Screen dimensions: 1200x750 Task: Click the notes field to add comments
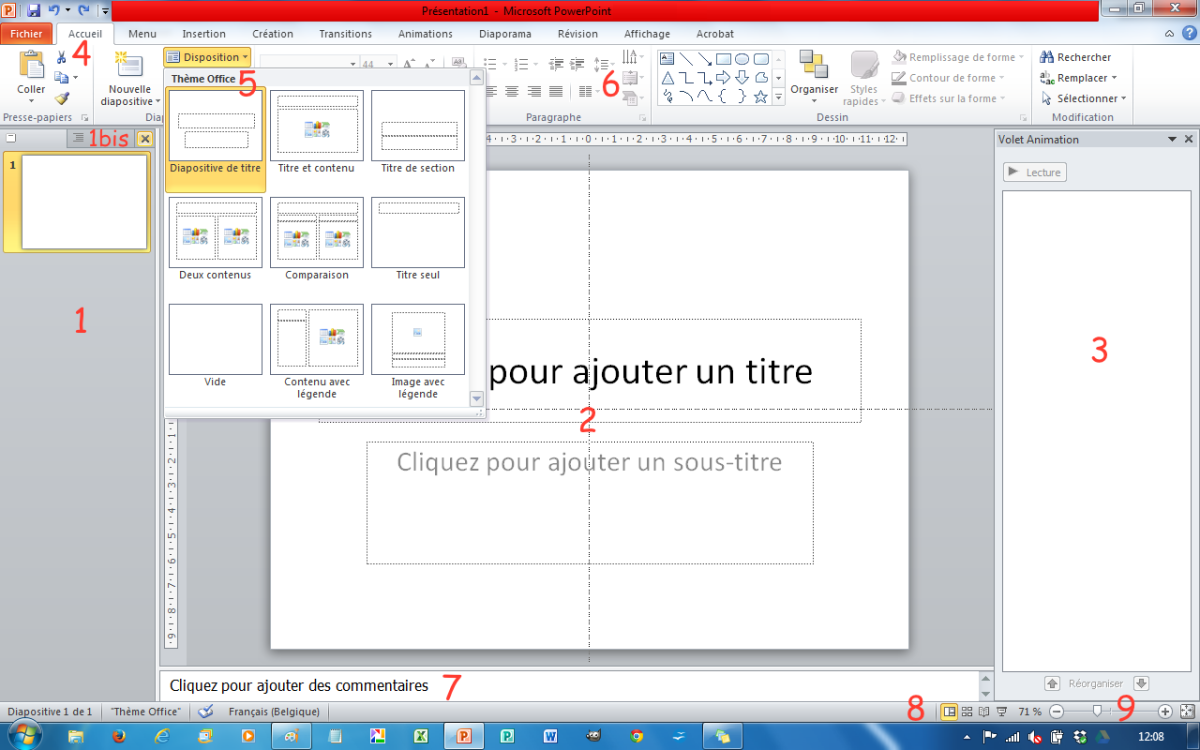coord(567,686)
